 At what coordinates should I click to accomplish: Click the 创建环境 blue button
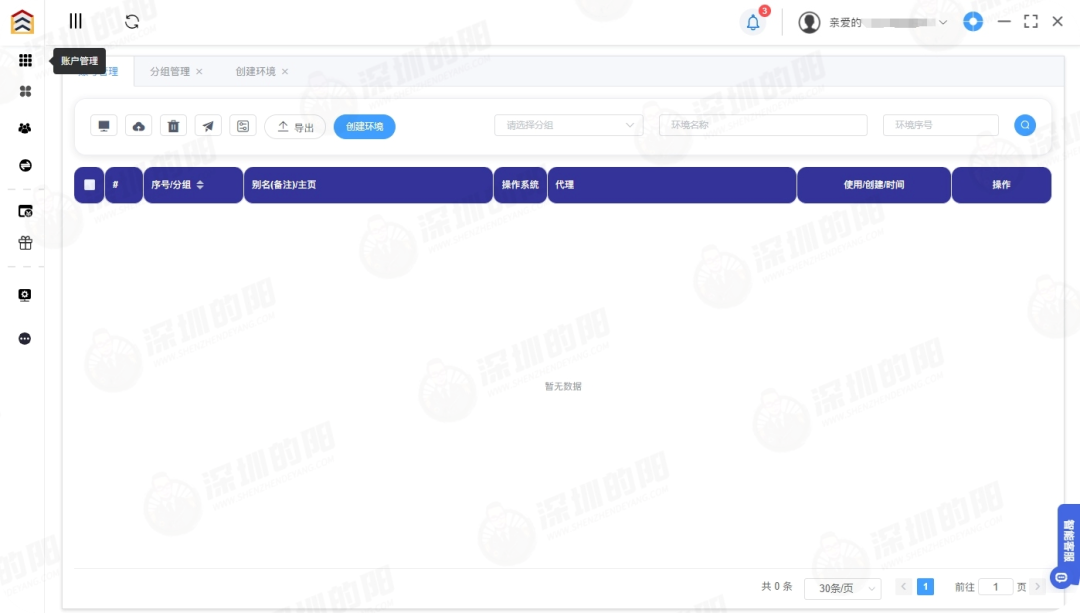pyautogui.click(x=364, y=126)
